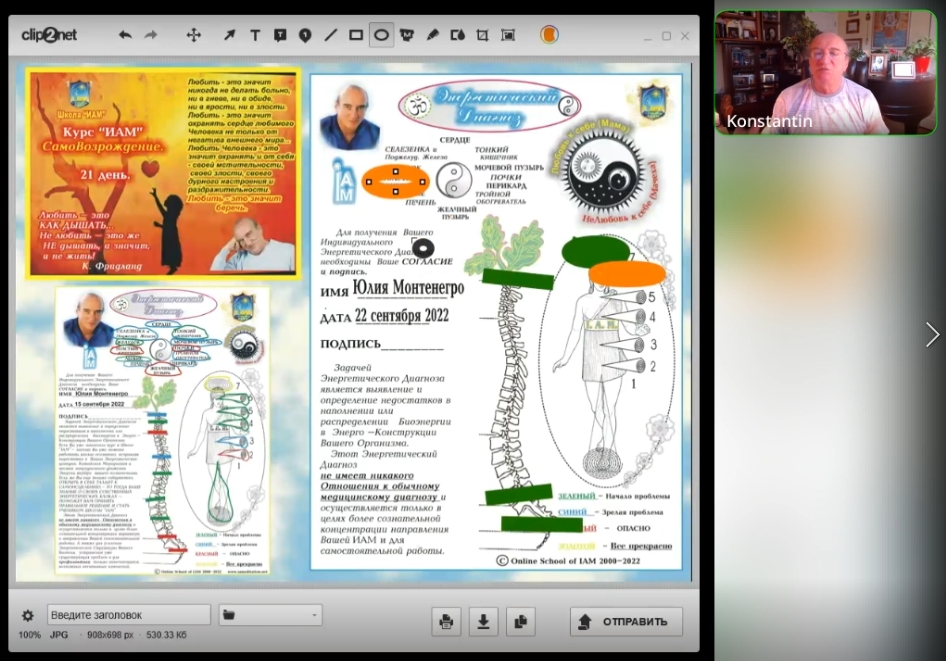Click the JPG format label
Viewport: 946px width, 661px height.
click(x=59, y=635)
